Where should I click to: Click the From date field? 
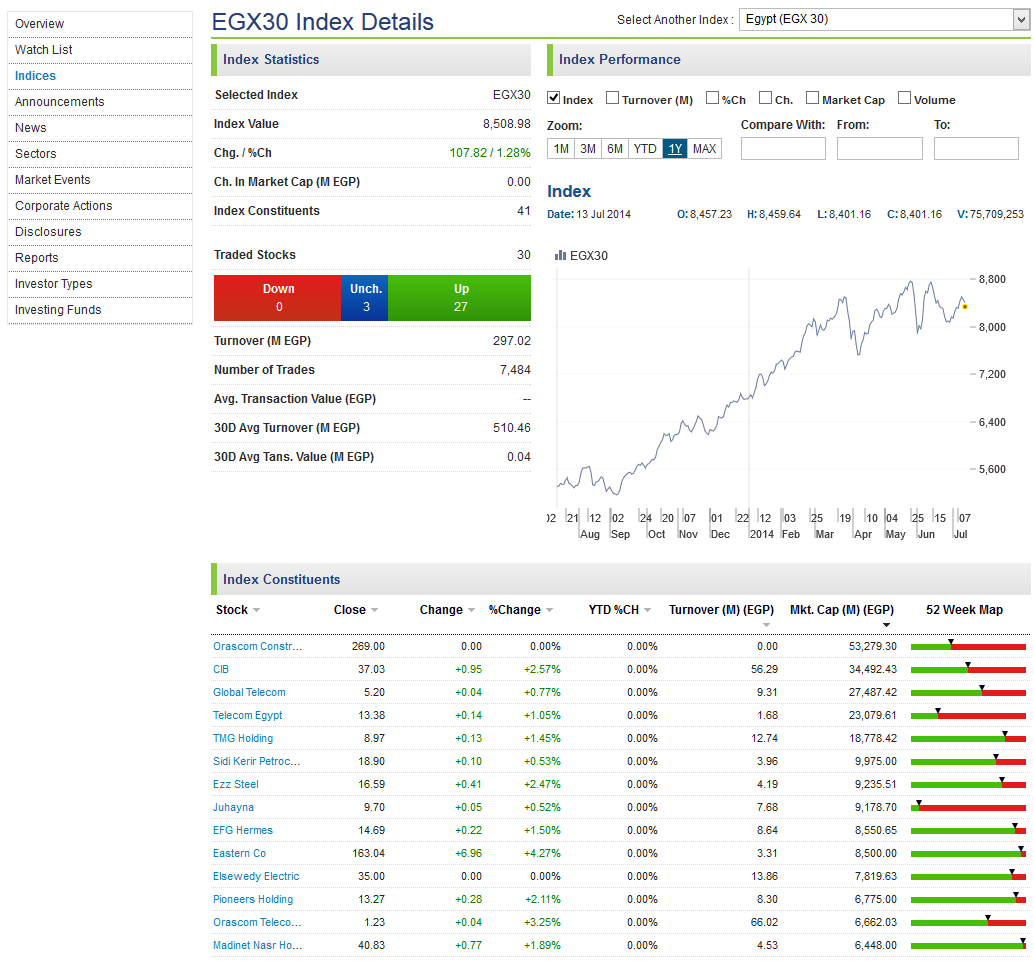tap(880, 148)
